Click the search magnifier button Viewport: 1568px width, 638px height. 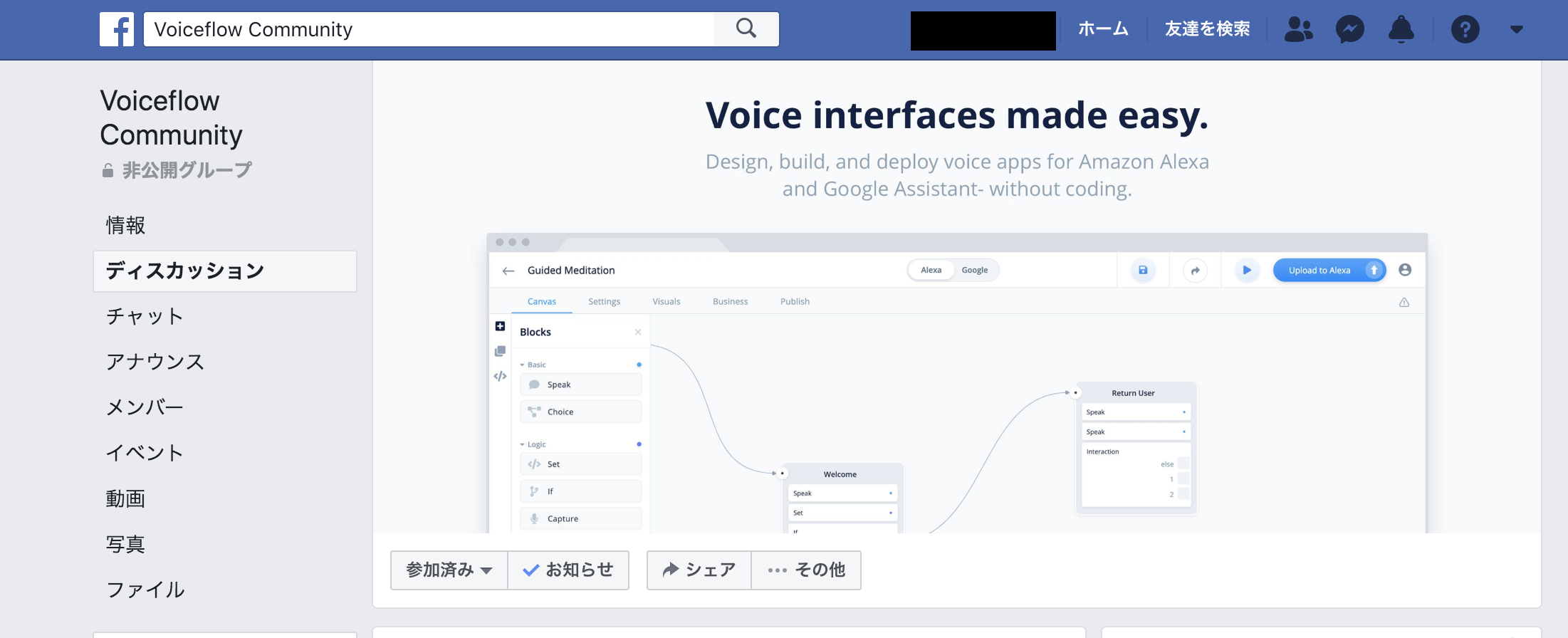coord(746,29)
